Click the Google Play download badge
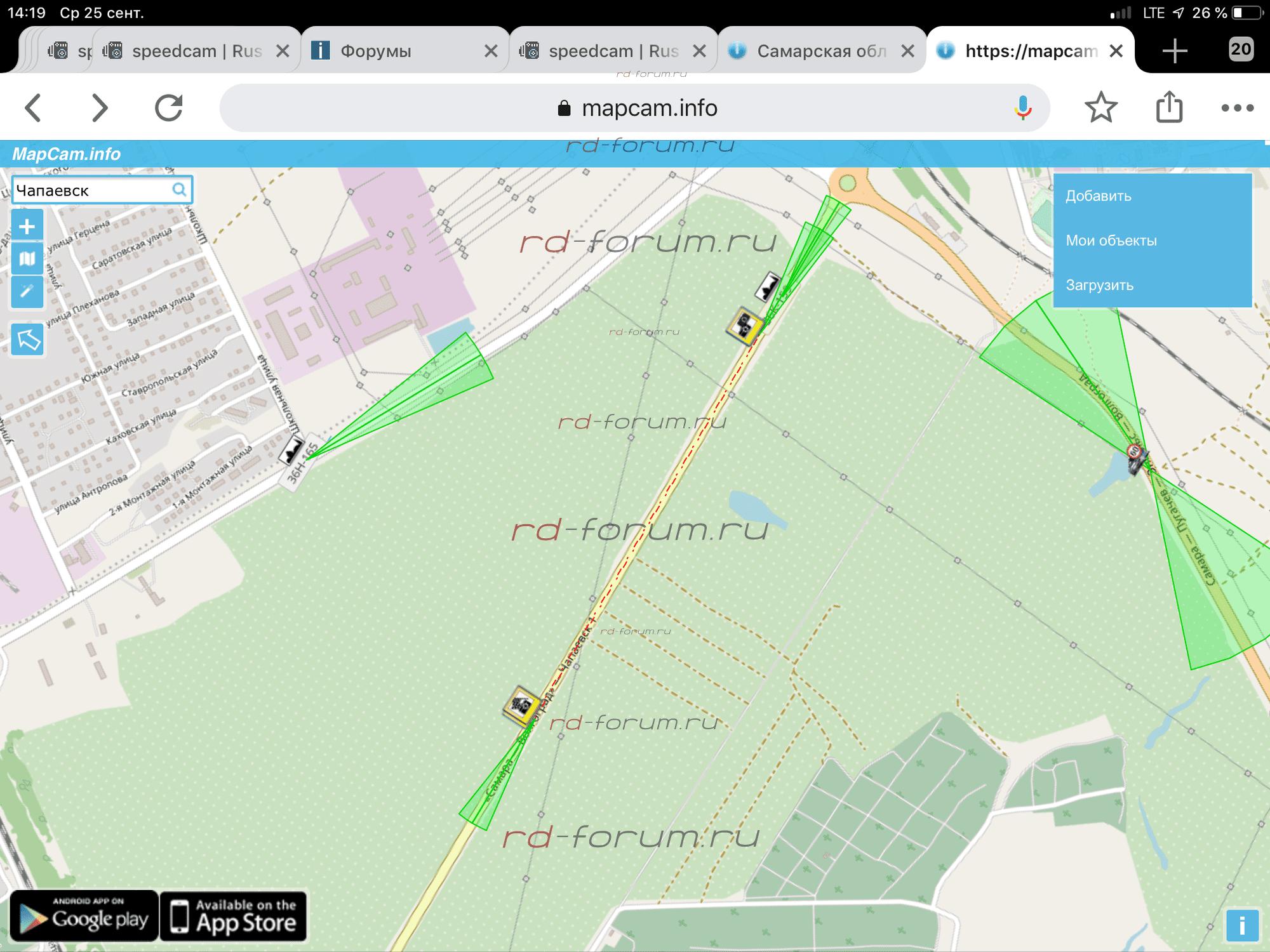This screenshot has height=952, width=1270. click(84, 916)
